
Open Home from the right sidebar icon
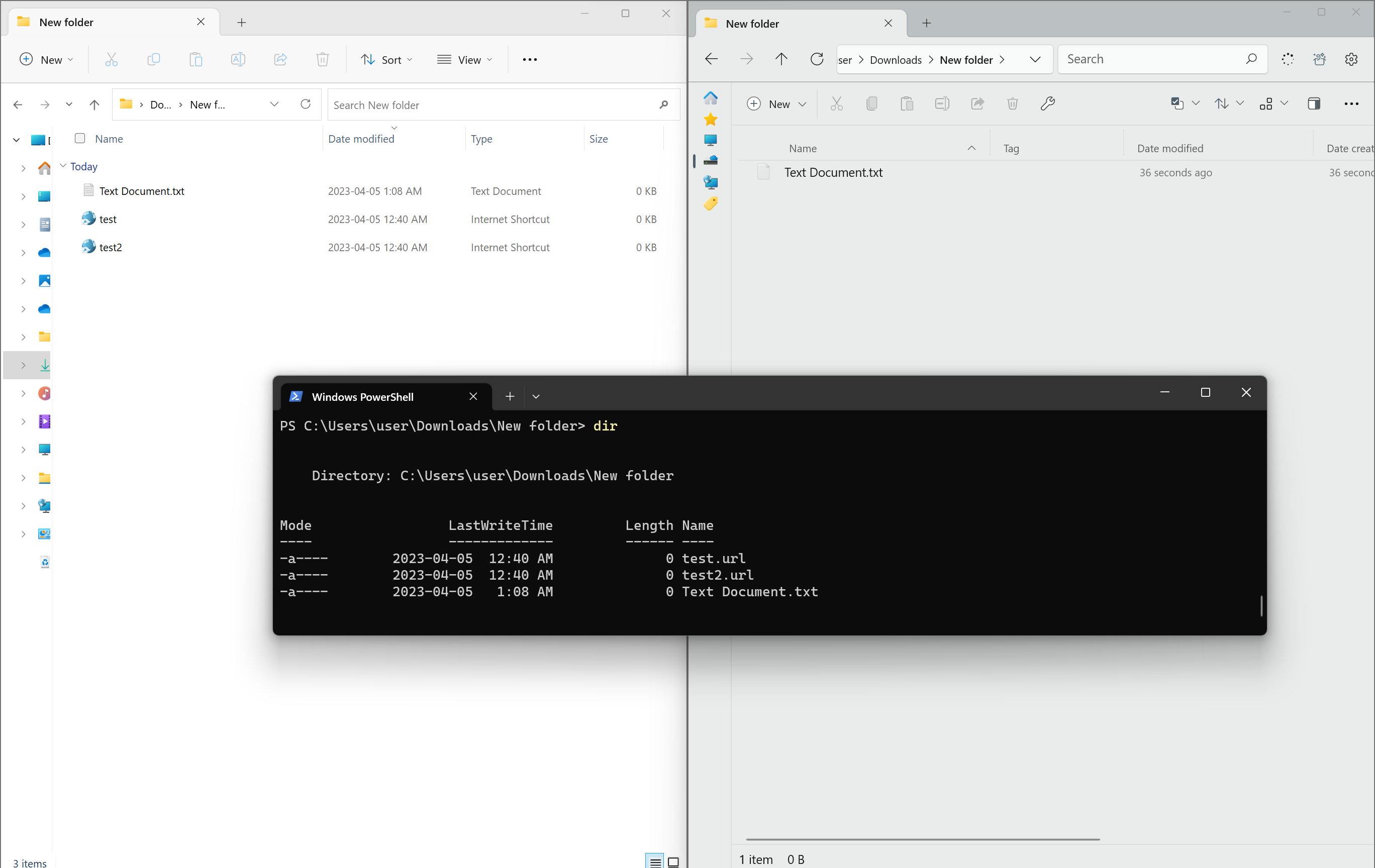pos(710,97)
